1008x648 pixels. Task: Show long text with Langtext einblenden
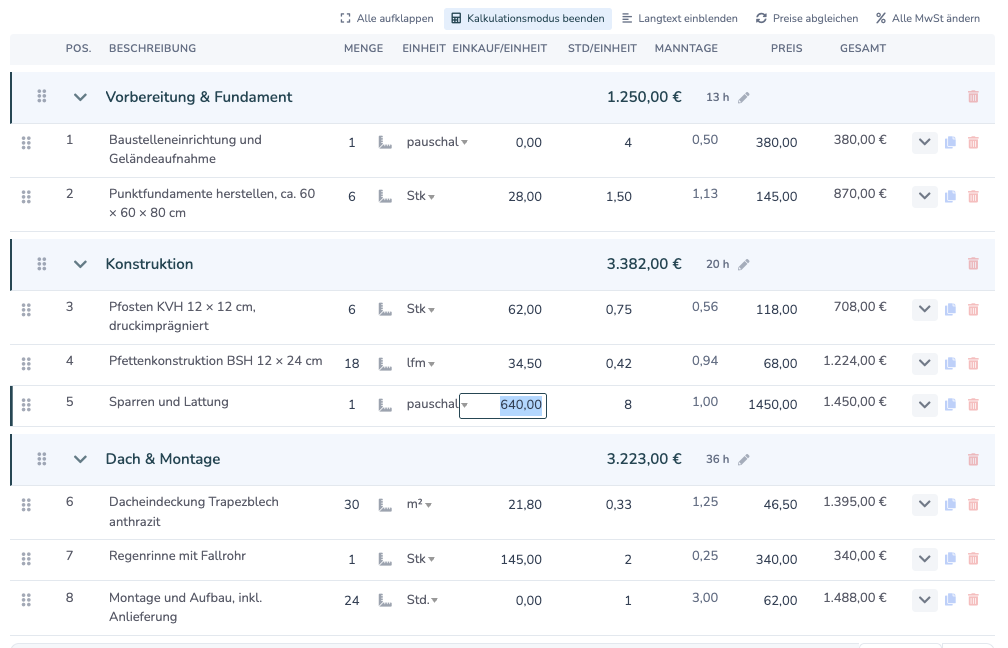[x=680, y=19]
